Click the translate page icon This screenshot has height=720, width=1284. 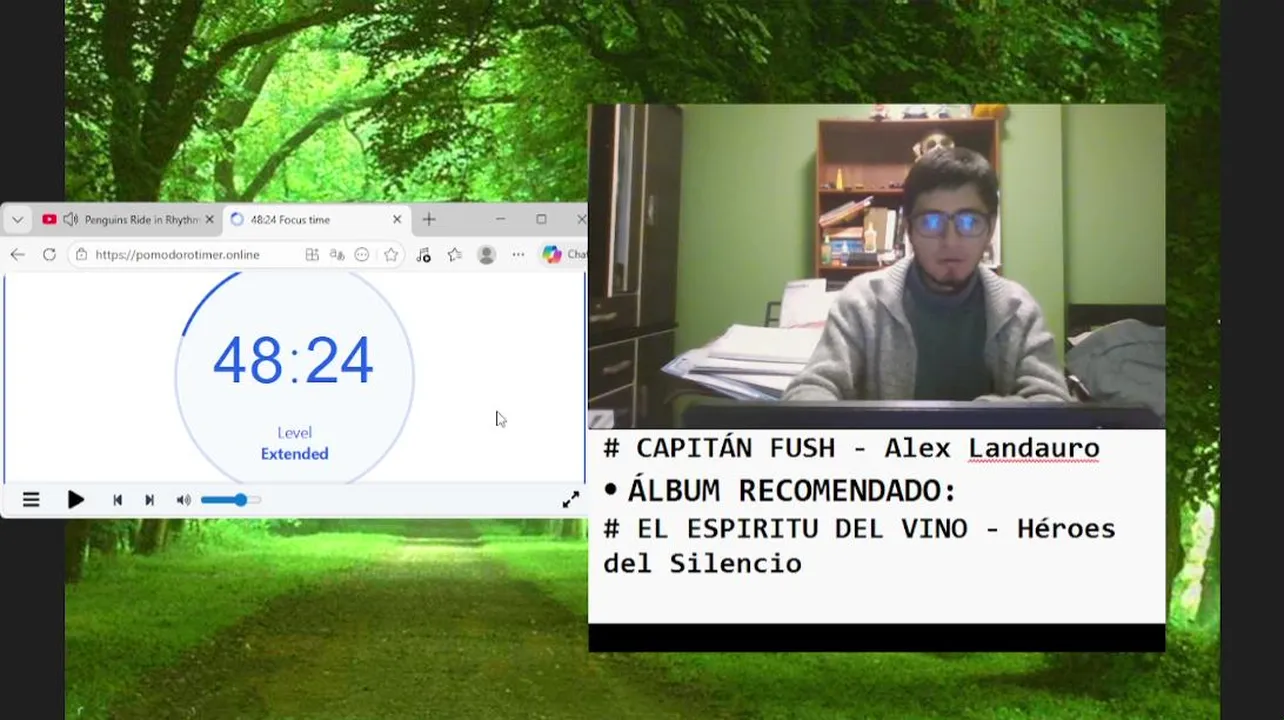(337, 255)
